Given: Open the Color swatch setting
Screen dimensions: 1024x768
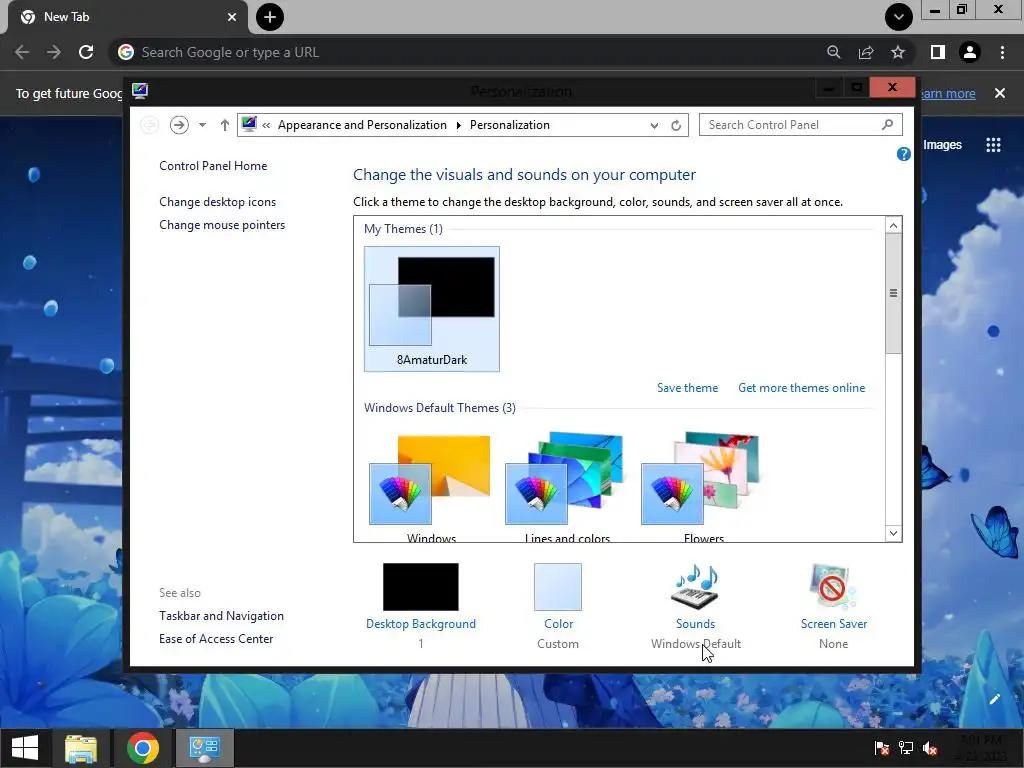Looking at the screenshot, I should coord(558,586).
